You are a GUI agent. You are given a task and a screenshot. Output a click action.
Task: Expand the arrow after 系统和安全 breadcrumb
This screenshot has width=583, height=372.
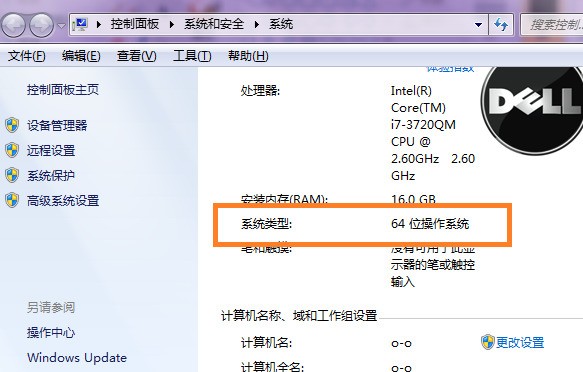(x=257, y=25)
